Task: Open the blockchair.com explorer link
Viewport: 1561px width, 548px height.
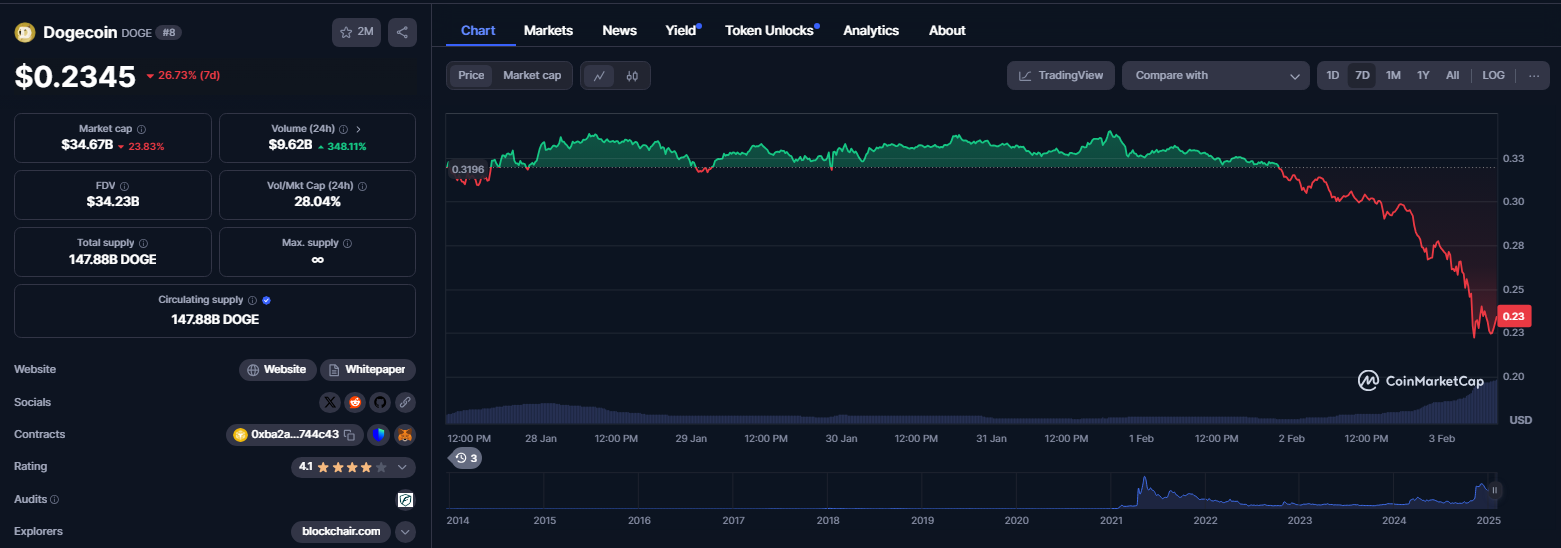Action: coord(341,532)
